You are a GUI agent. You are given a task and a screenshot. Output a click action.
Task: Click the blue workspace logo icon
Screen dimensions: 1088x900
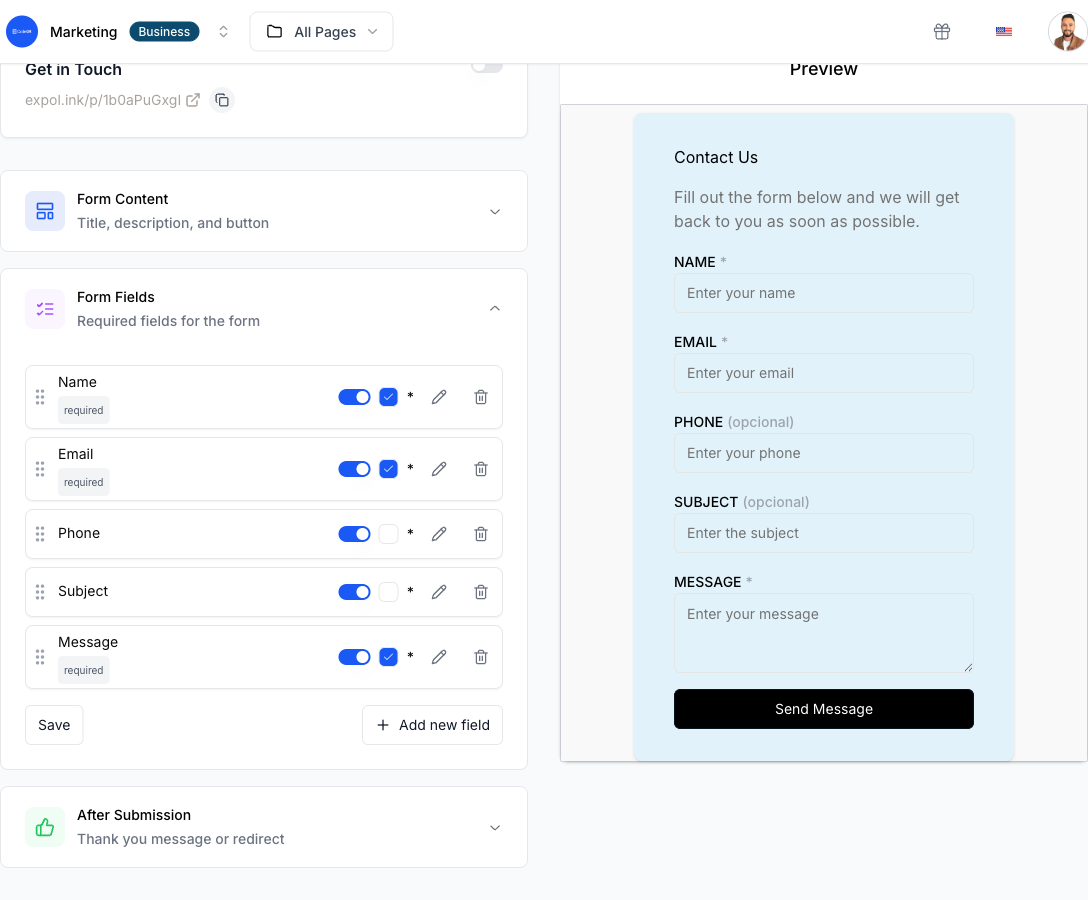tap(22, 31)
